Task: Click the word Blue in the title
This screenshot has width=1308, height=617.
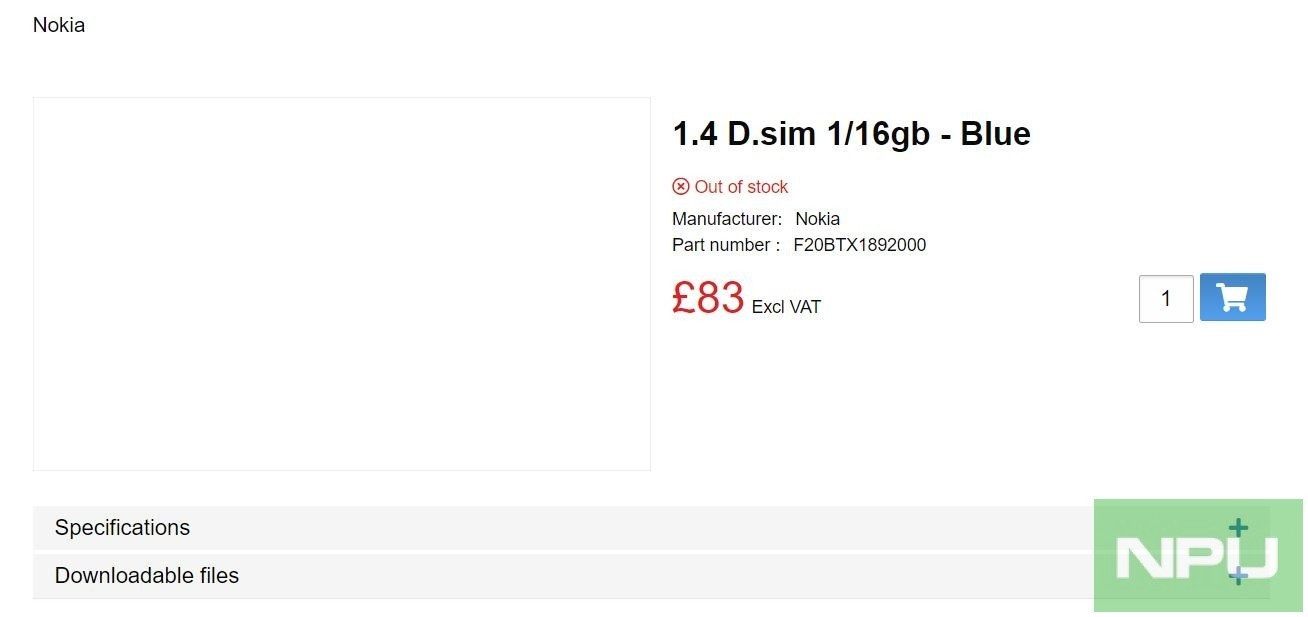Action: pyautogui.click(x=995, y=134)
